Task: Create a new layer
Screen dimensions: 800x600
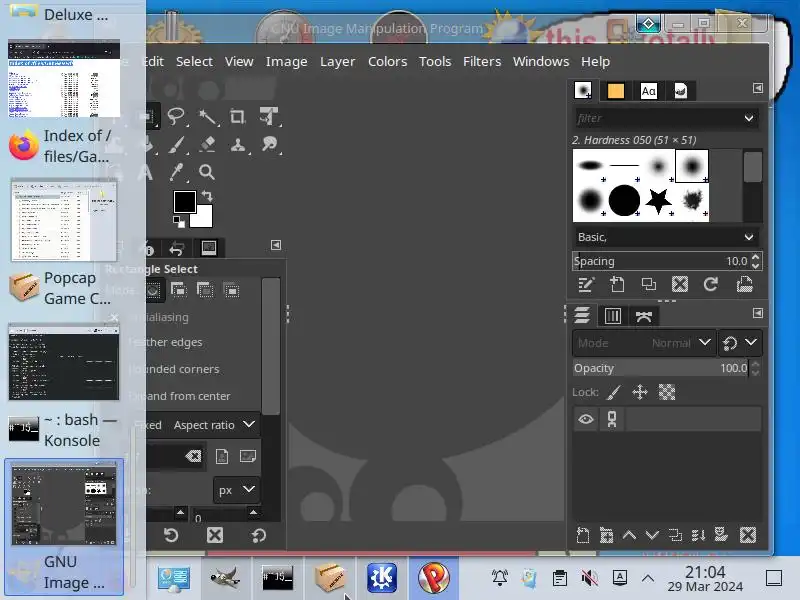Action: 583,535
